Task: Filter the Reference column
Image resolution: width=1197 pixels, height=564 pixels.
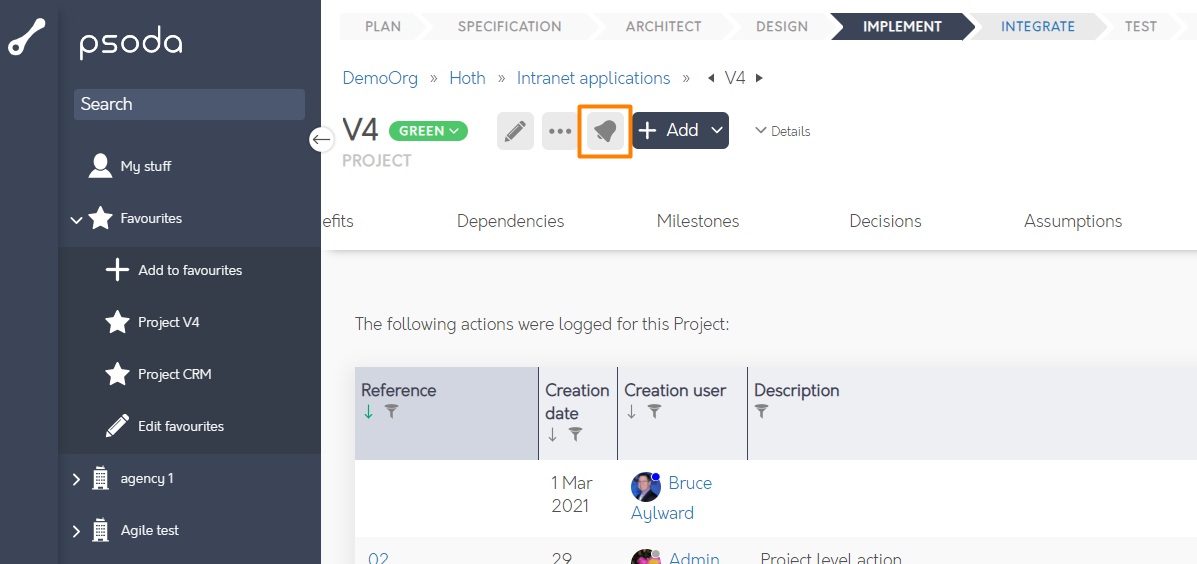Action: [x=391, y=412]
